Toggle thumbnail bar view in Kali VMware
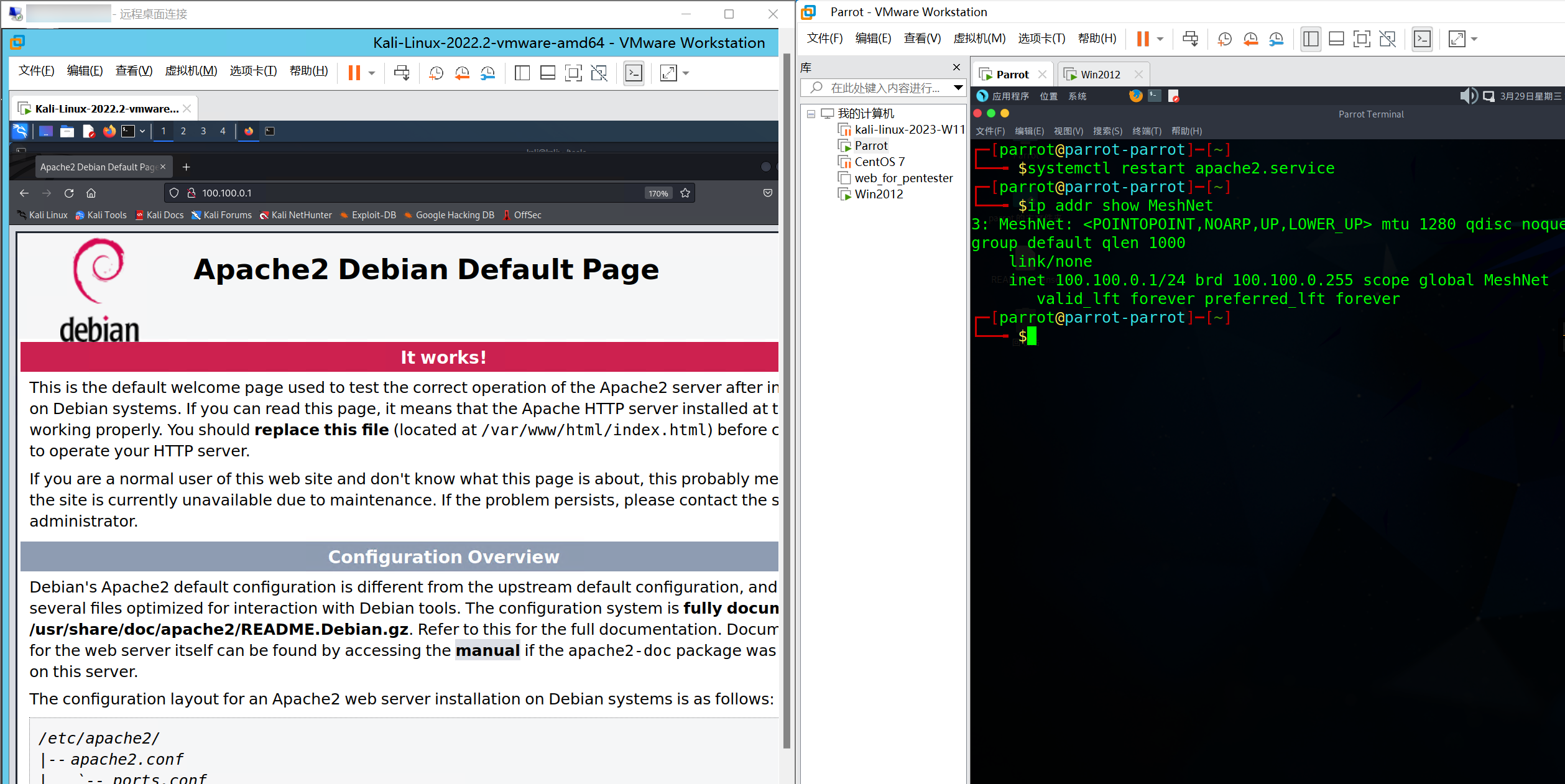This screenshot has width=1565, height=784. (x=548, y=73)
